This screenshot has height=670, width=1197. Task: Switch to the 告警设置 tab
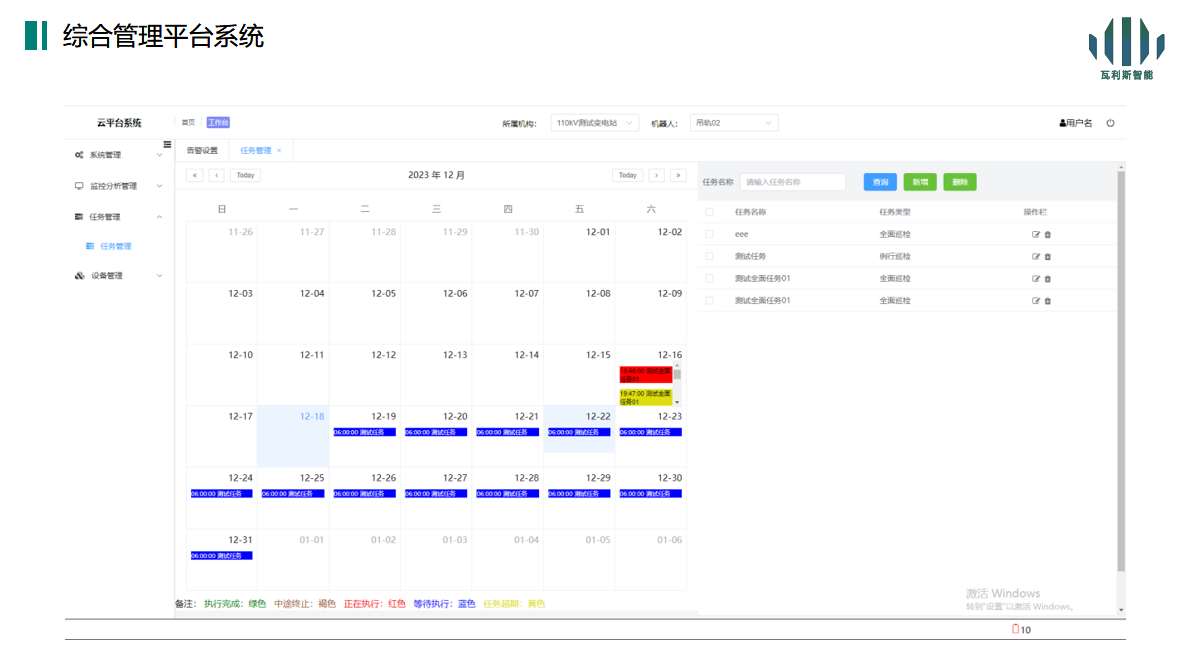pos(202,151)
